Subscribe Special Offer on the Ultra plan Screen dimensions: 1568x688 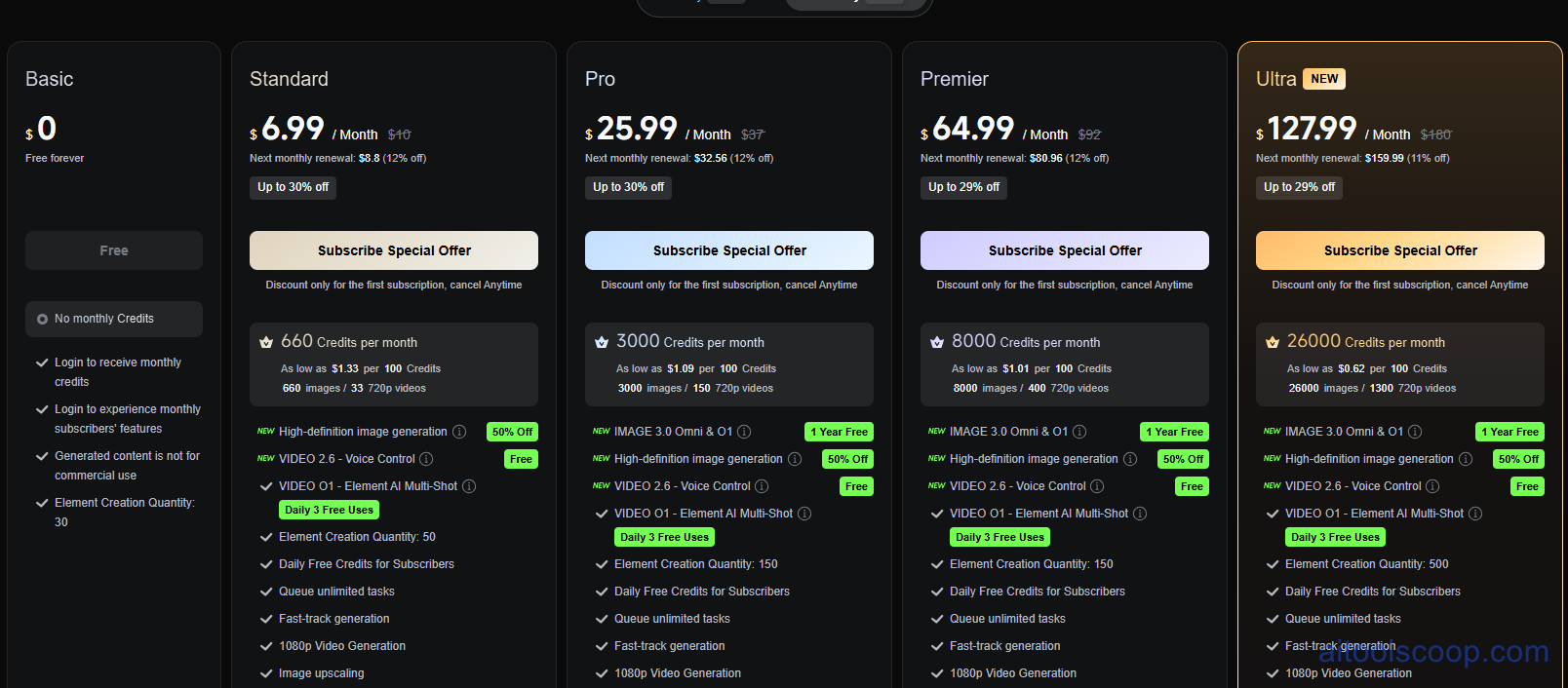[x=1399, y=250]
